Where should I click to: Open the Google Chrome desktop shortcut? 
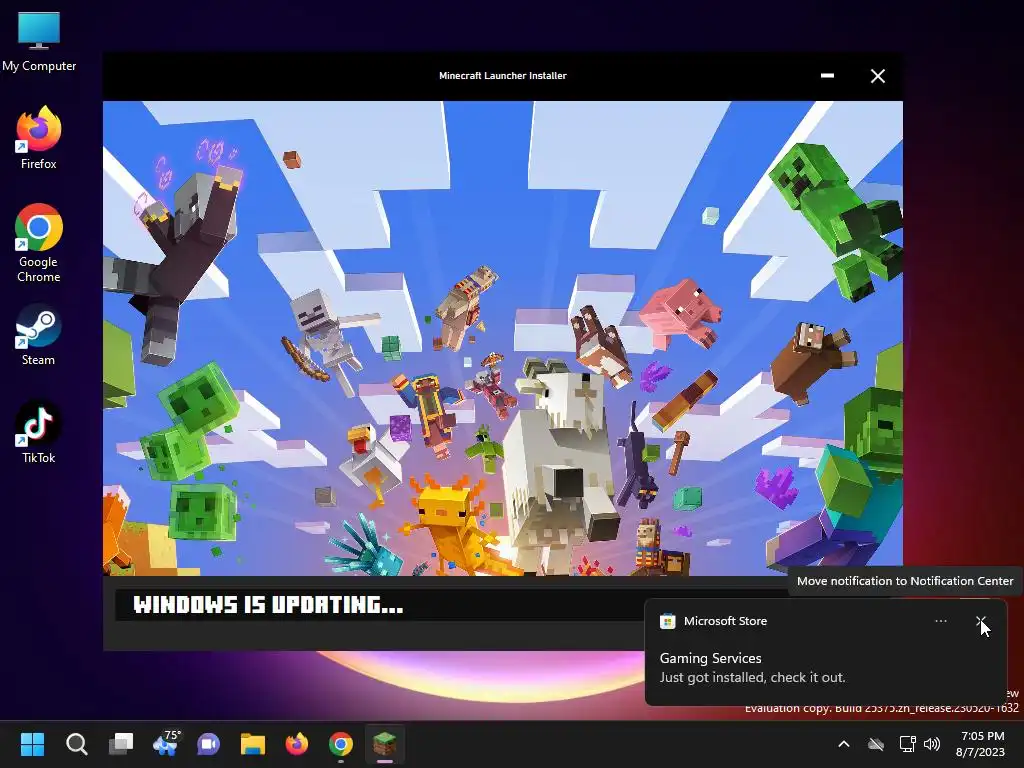point(39,243)
